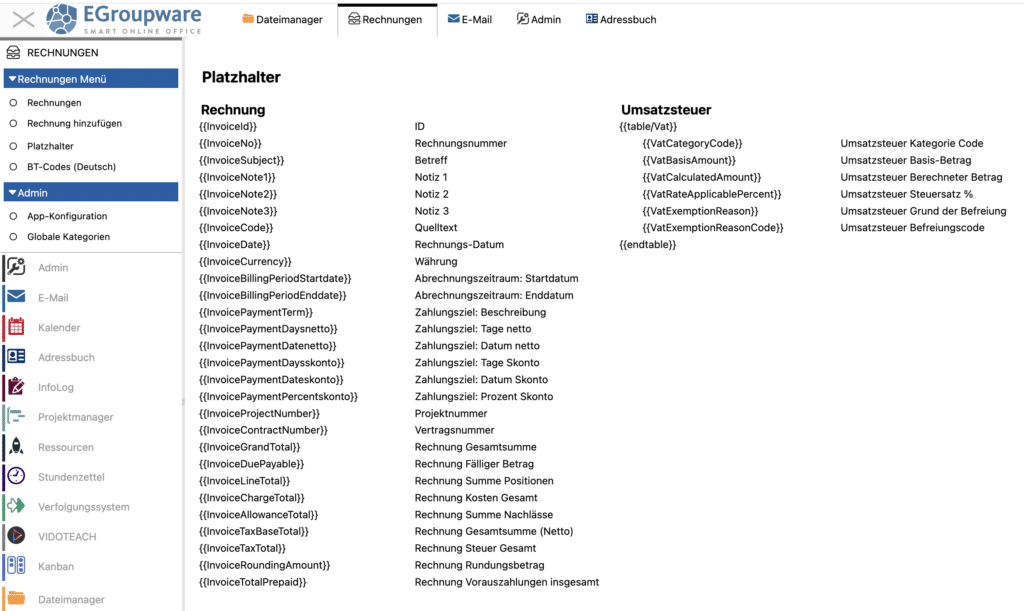Click the EGroupware logo
The image size is (1024, 611).
pyautogui.click(x=124, y=19)
